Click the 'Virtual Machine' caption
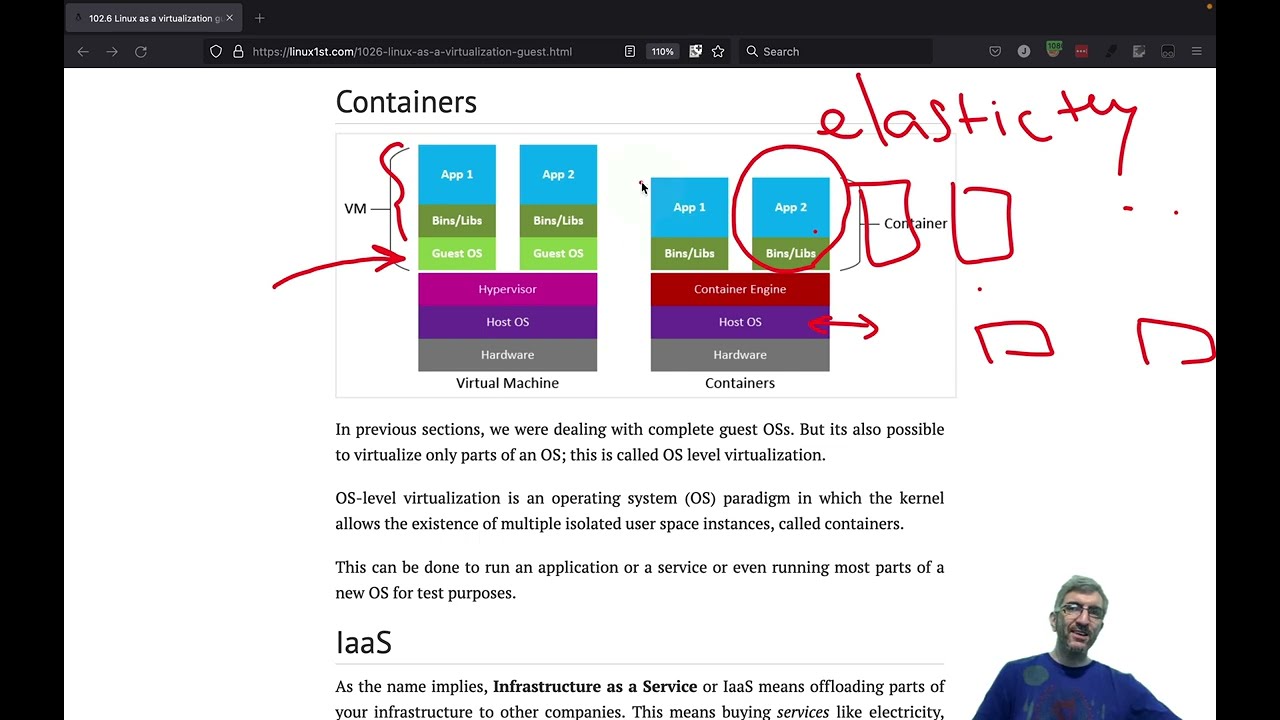Viewport: 1280px width, 720px height. [507, 383]
